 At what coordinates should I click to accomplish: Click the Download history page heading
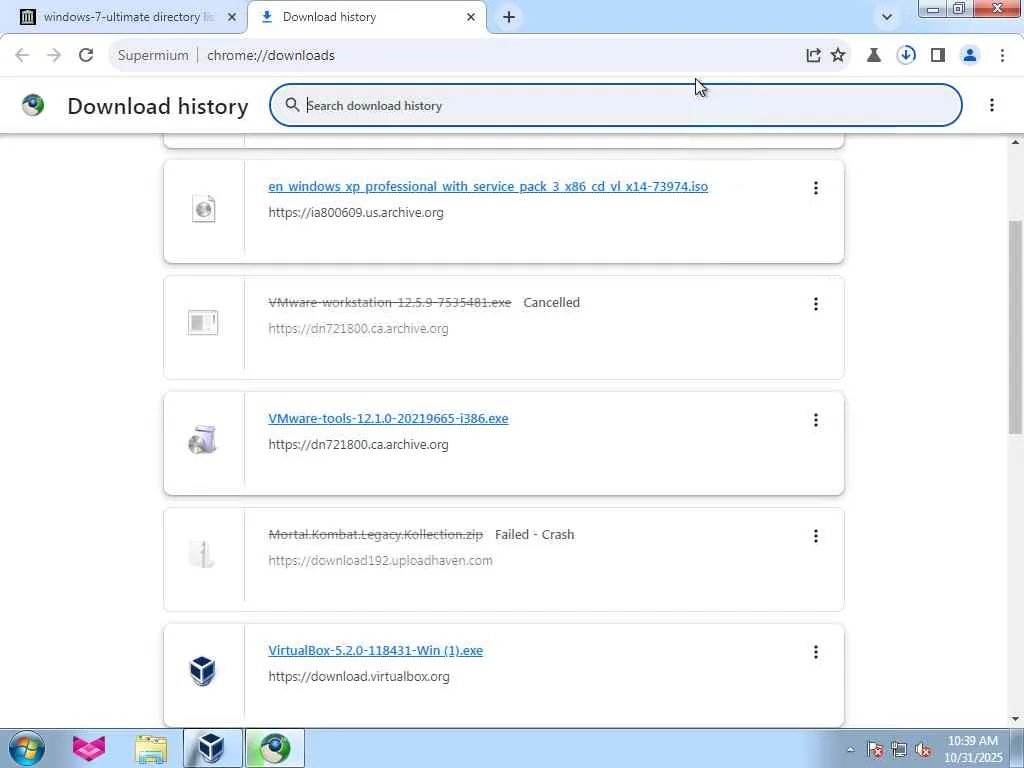tap(157, 106)
